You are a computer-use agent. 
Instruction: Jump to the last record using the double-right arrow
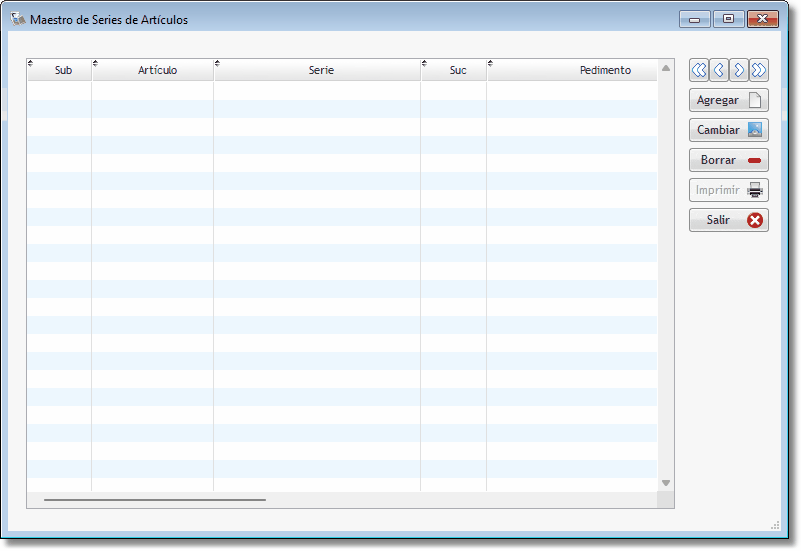coord(759,70)
